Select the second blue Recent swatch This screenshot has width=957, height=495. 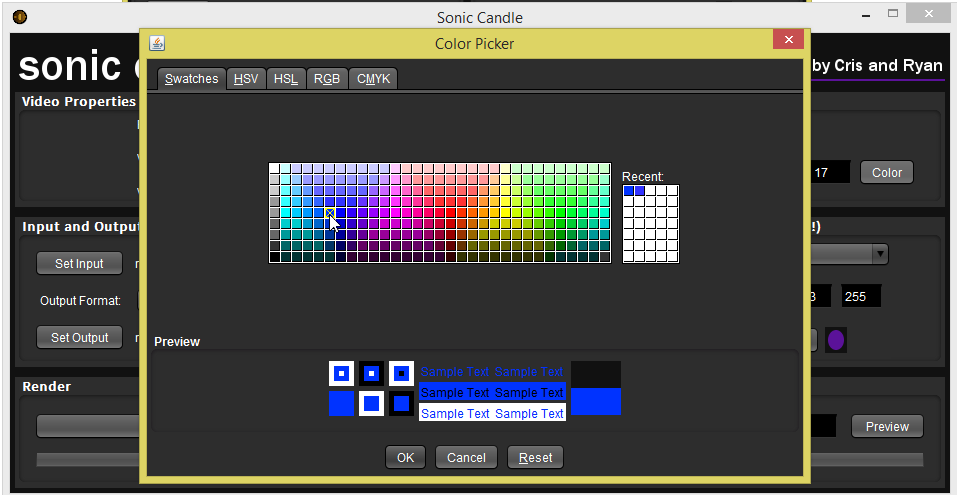[x=640, y=190]
